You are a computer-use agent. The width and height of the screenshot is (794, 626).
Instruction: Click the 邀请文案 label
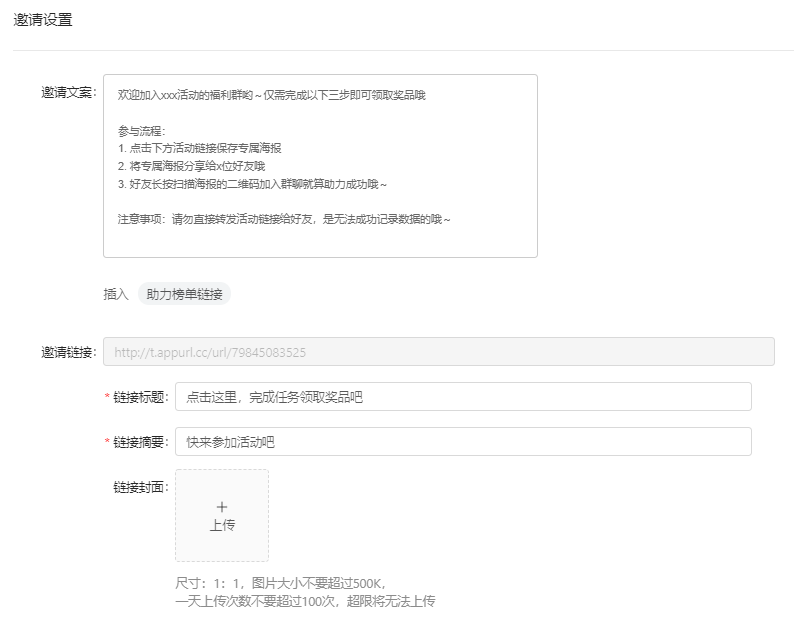pos(69,92)
